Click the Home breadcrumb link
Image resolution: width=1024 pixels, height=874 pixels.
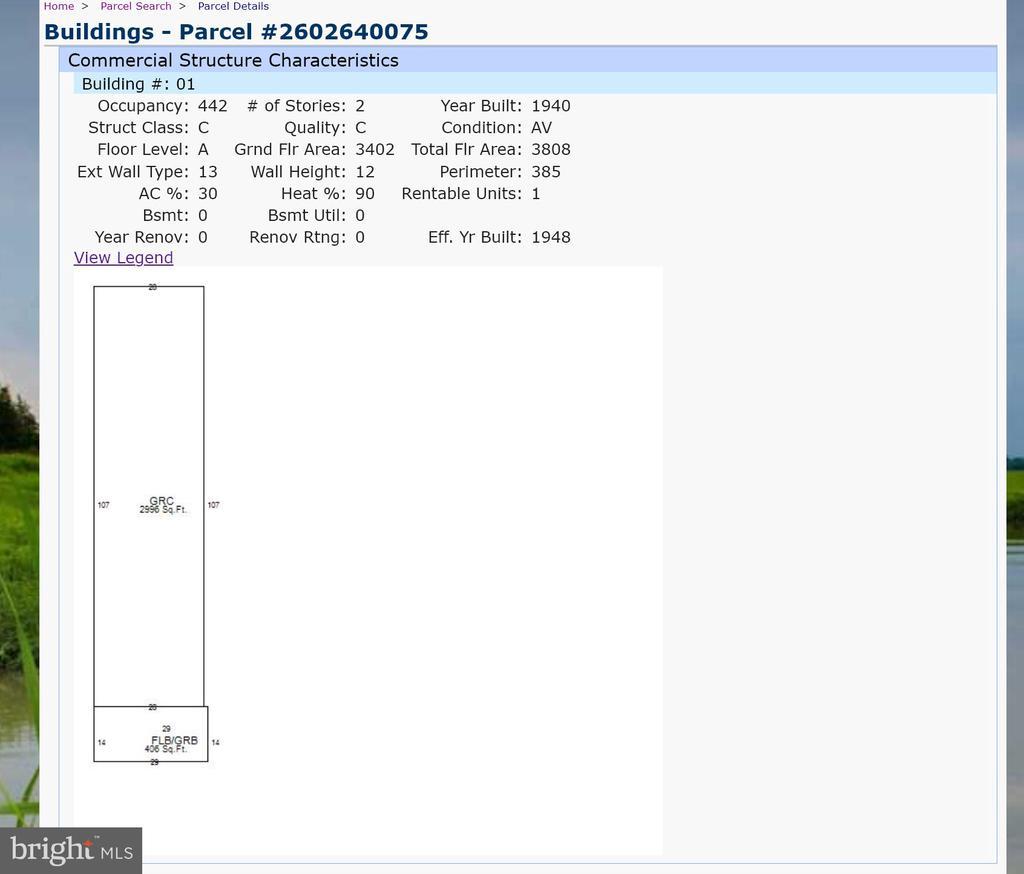tap(58, 6)
